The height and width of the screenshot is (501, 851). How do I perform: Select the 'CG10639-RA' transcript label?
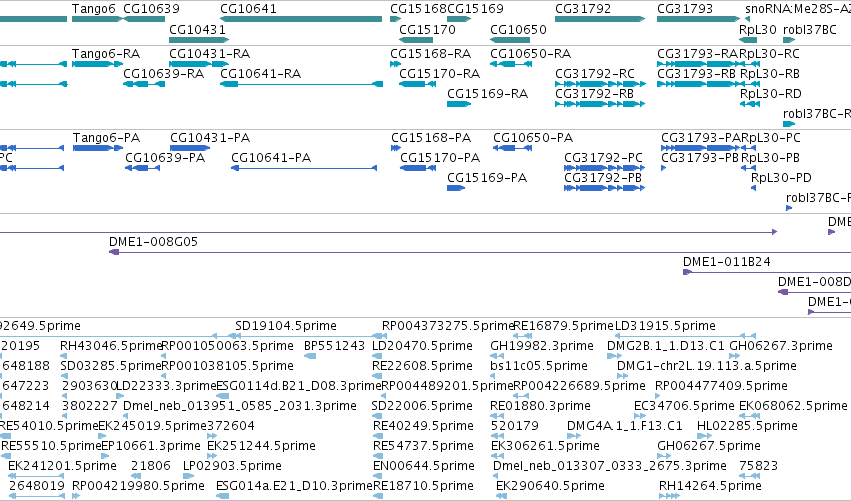(x=163, y=74)
